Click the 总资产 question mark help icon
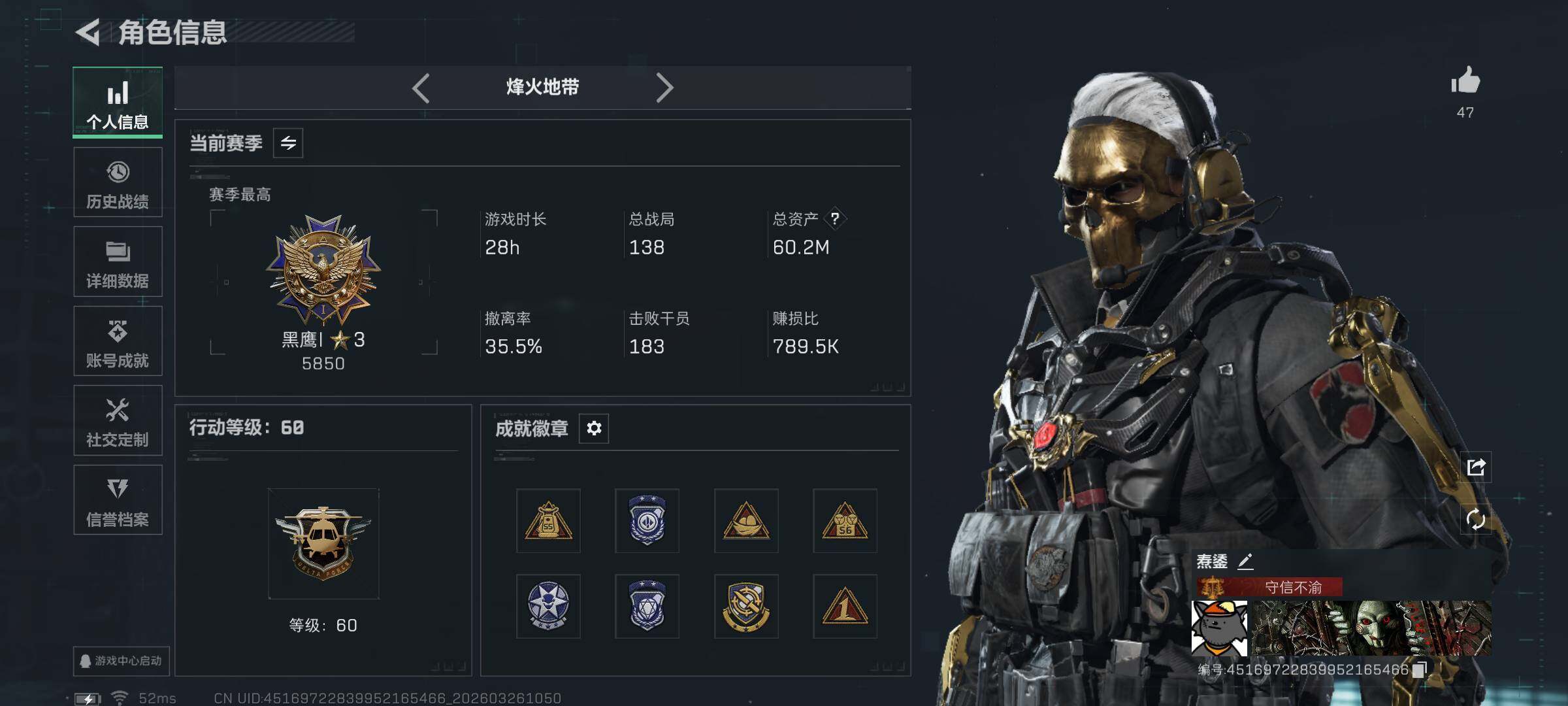The width and height of the screenshot is (1568, 706). click(x=834, y=219)
